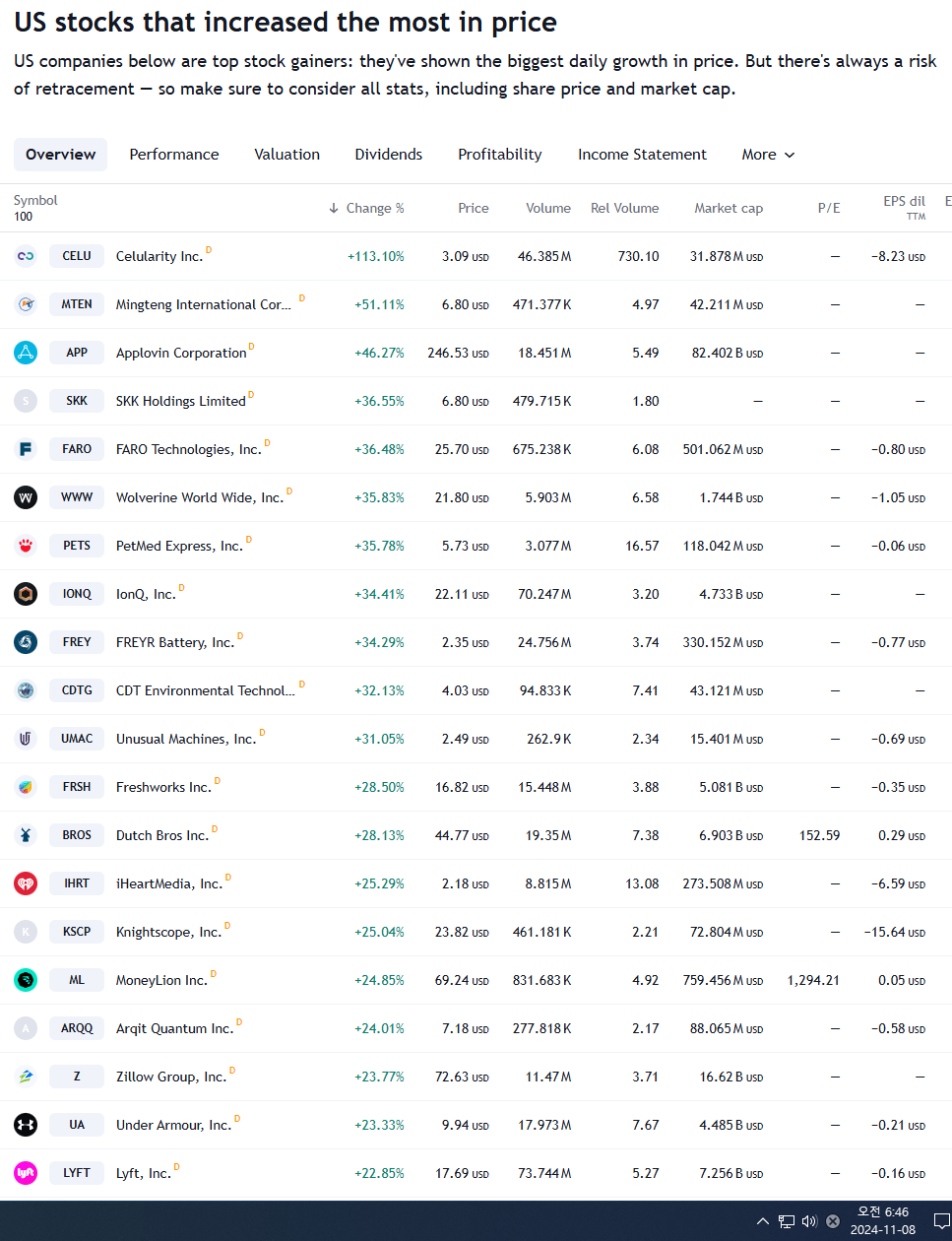
Task: Expand the More tab dropdown
Action: point(768,155)
